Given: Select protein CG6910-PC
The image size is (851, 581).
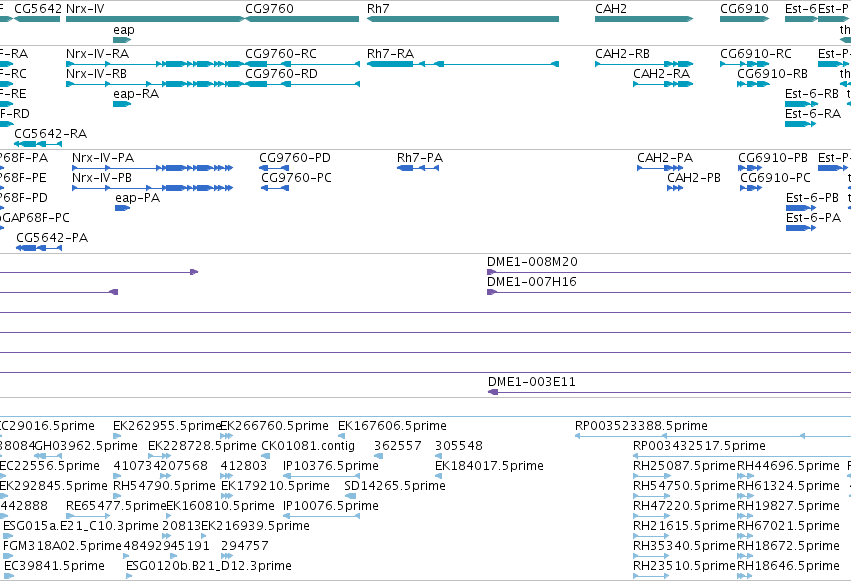Looking at the screenshot, I should click(x=751, y=188).
